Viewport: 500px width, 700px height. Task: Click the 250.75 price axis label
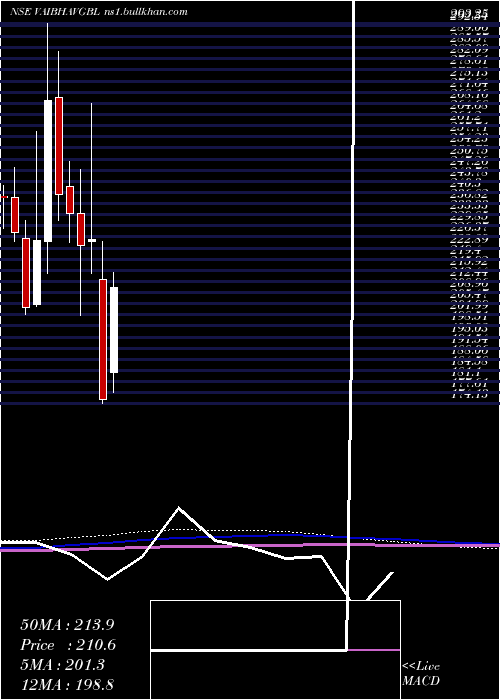coord(469,151)
